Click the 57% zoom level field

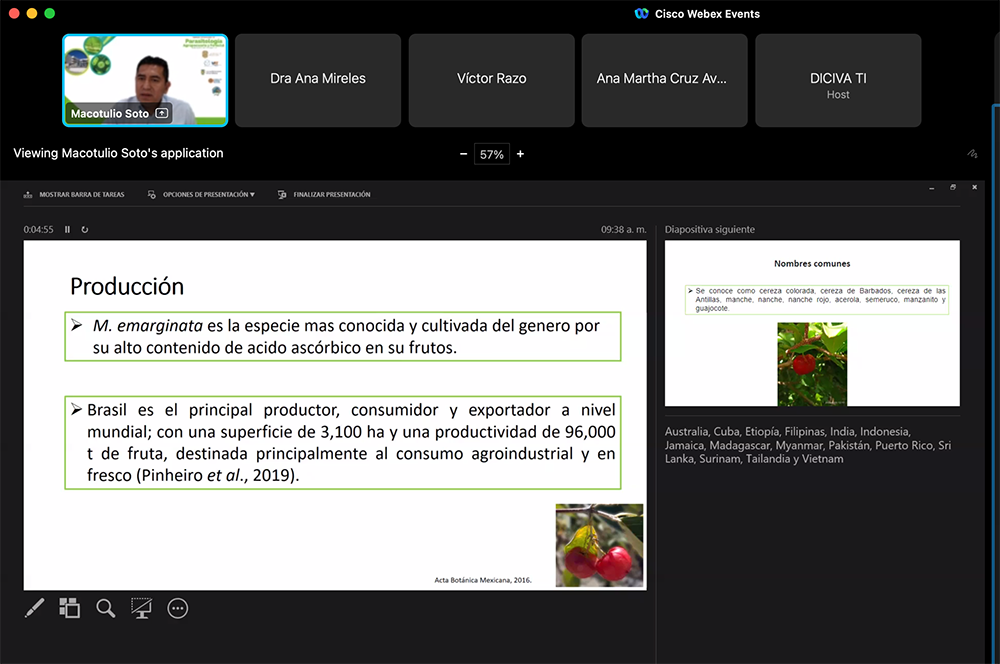pyautogui.click(x=491, y=154)
